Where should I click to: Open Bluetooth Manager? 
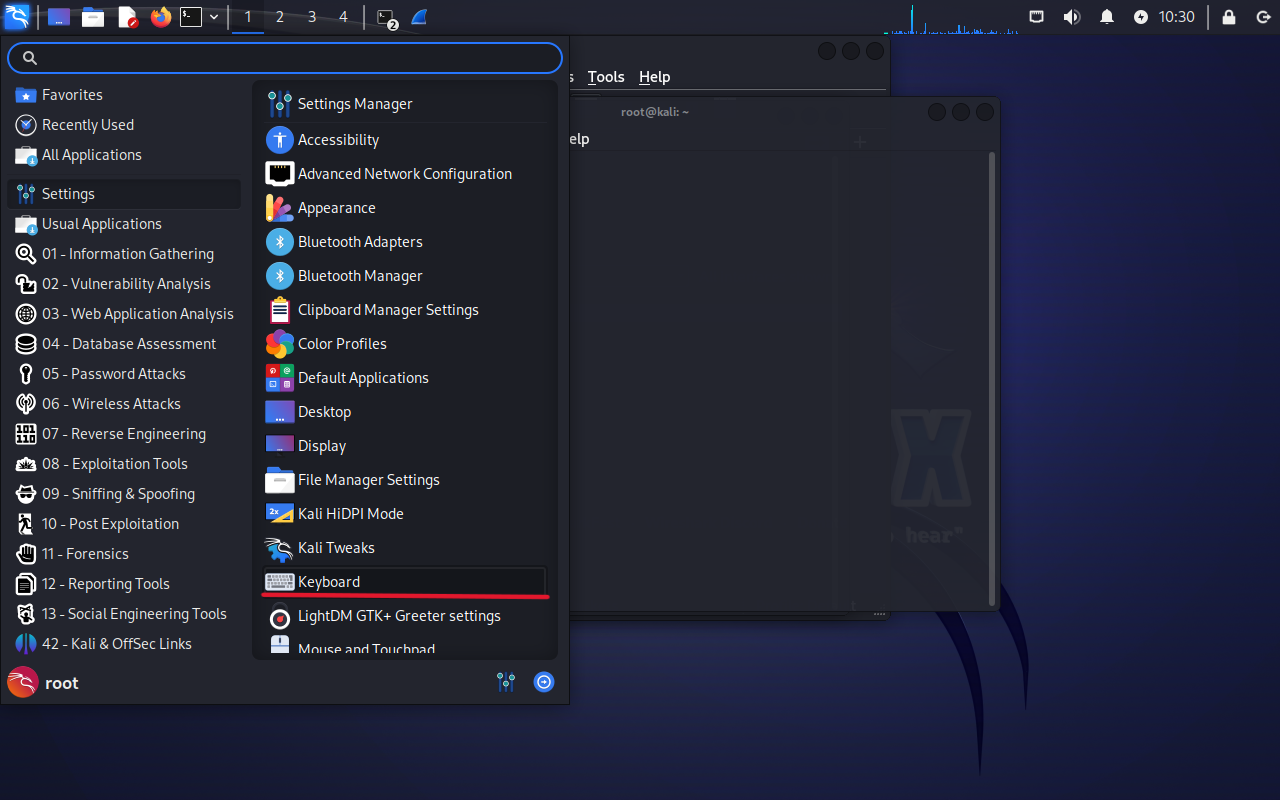point(405,276)
